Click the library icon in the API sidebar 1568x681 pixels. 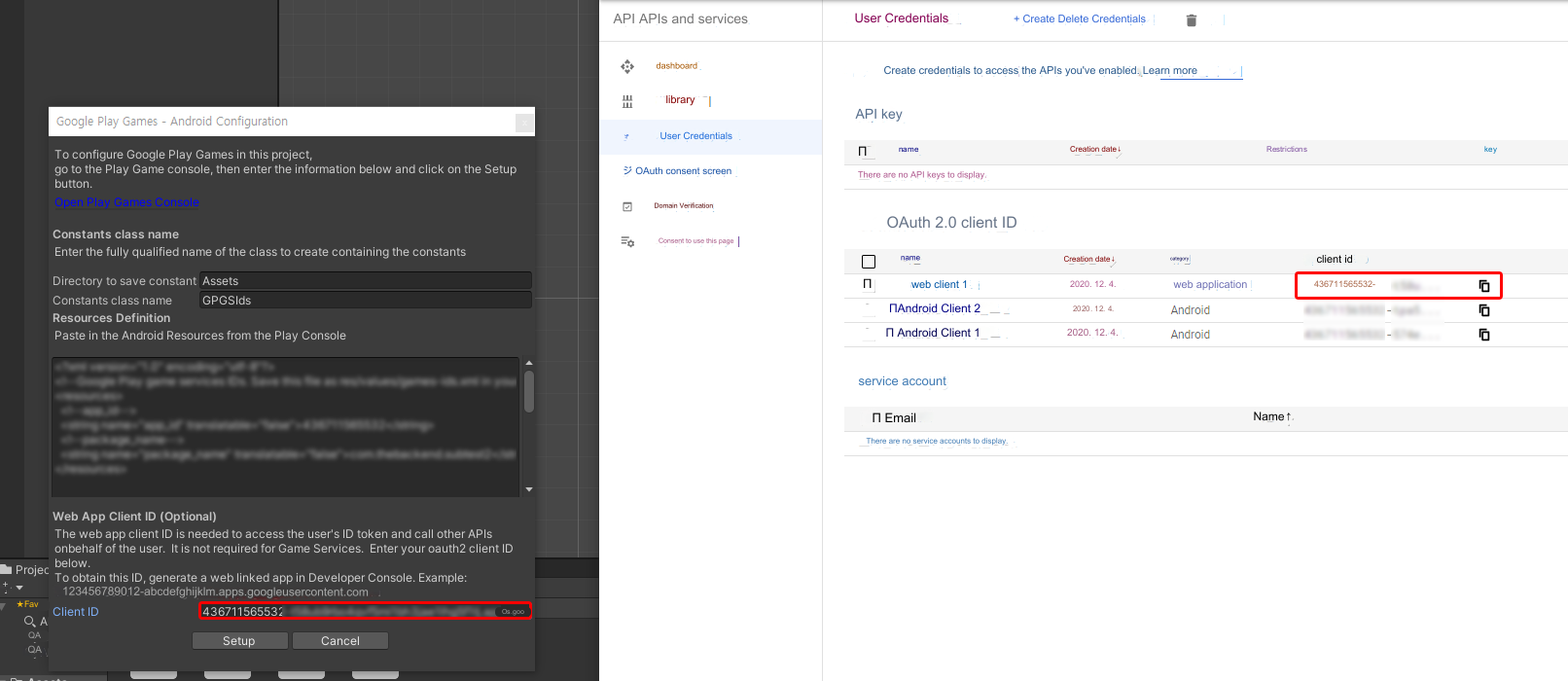[627, 101]
